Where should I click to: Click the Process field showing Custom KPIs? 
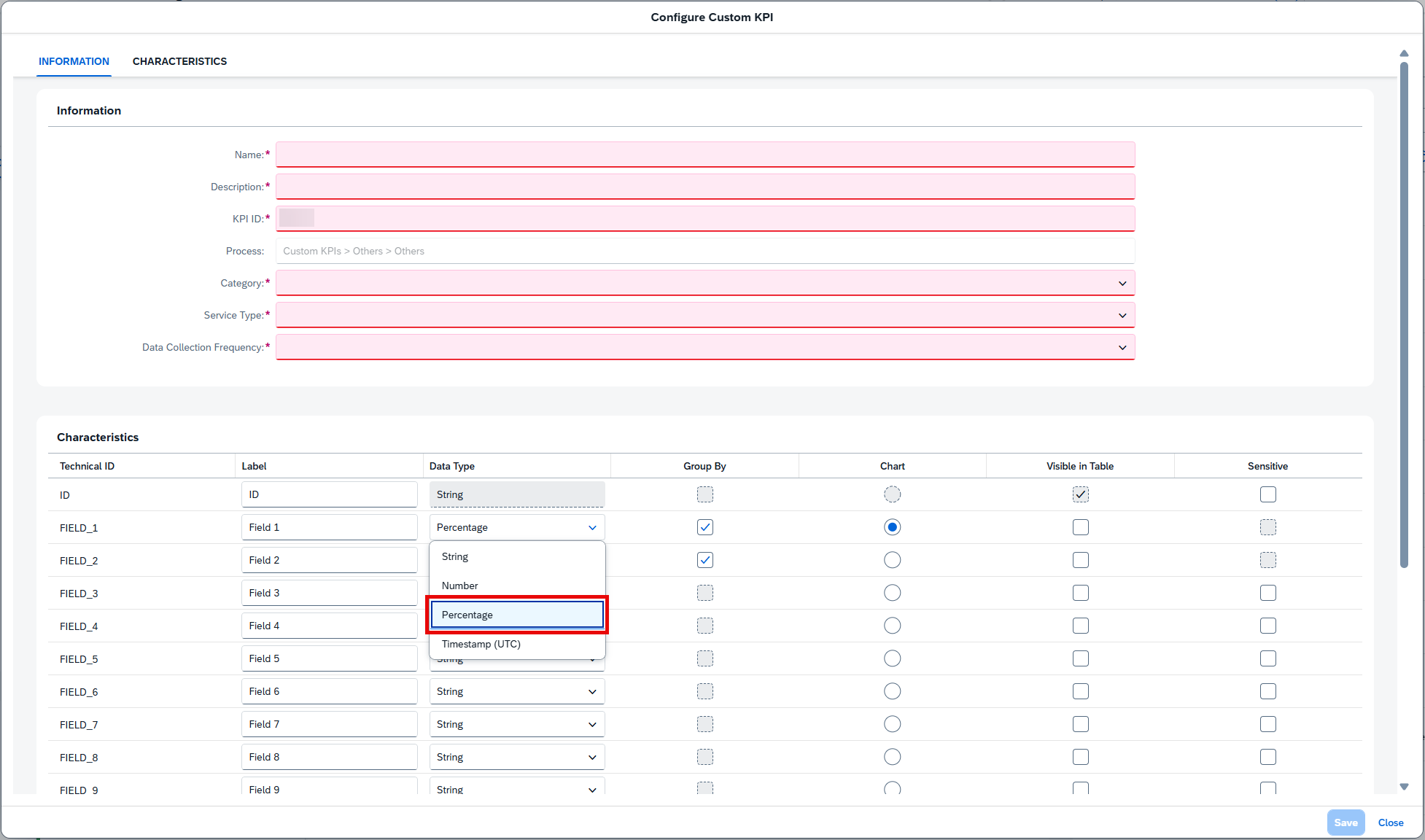[x=705, y=251]
